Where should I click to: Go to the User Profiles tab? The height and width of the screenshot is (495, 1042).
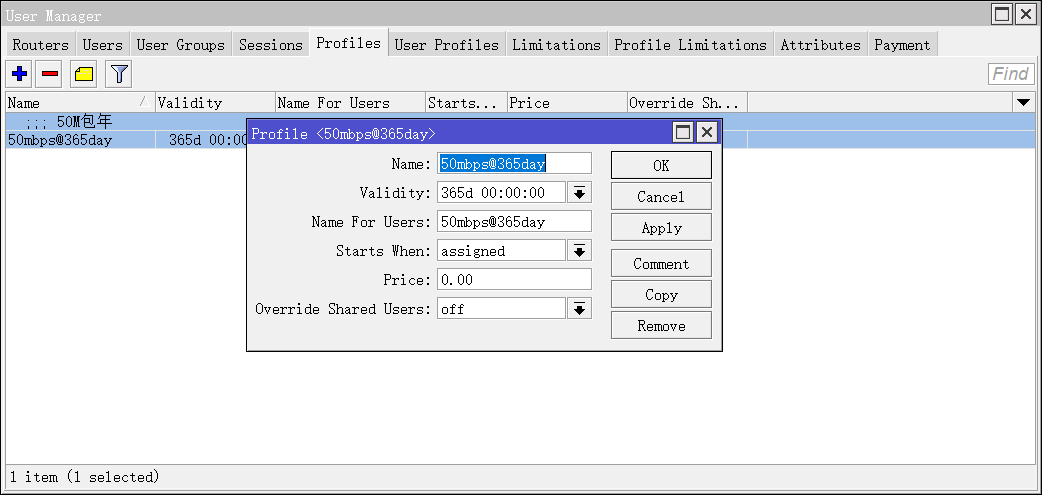446,45
